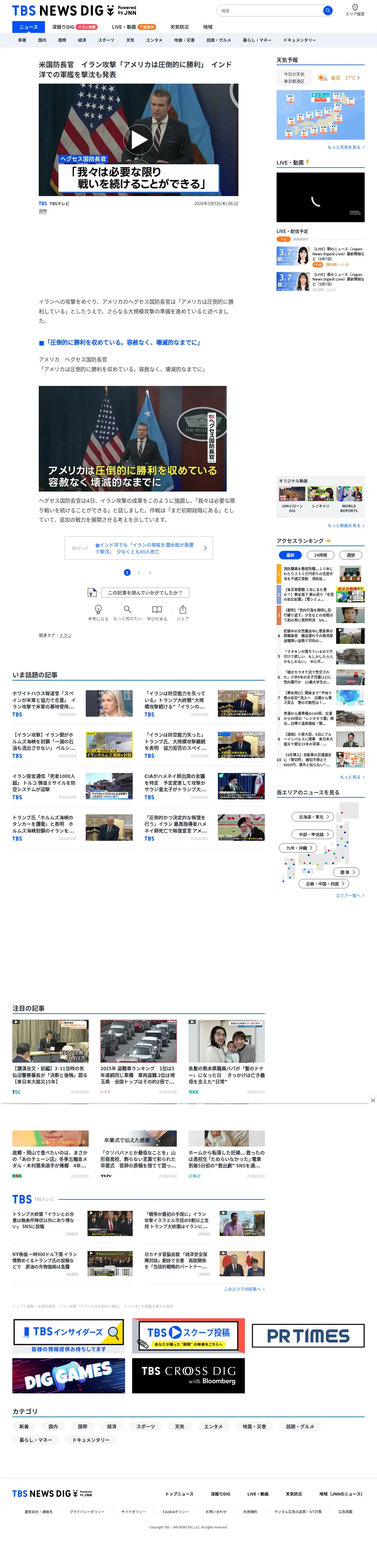
Task: Open the 中部・甲信越 area news
Action: [313, 835]
